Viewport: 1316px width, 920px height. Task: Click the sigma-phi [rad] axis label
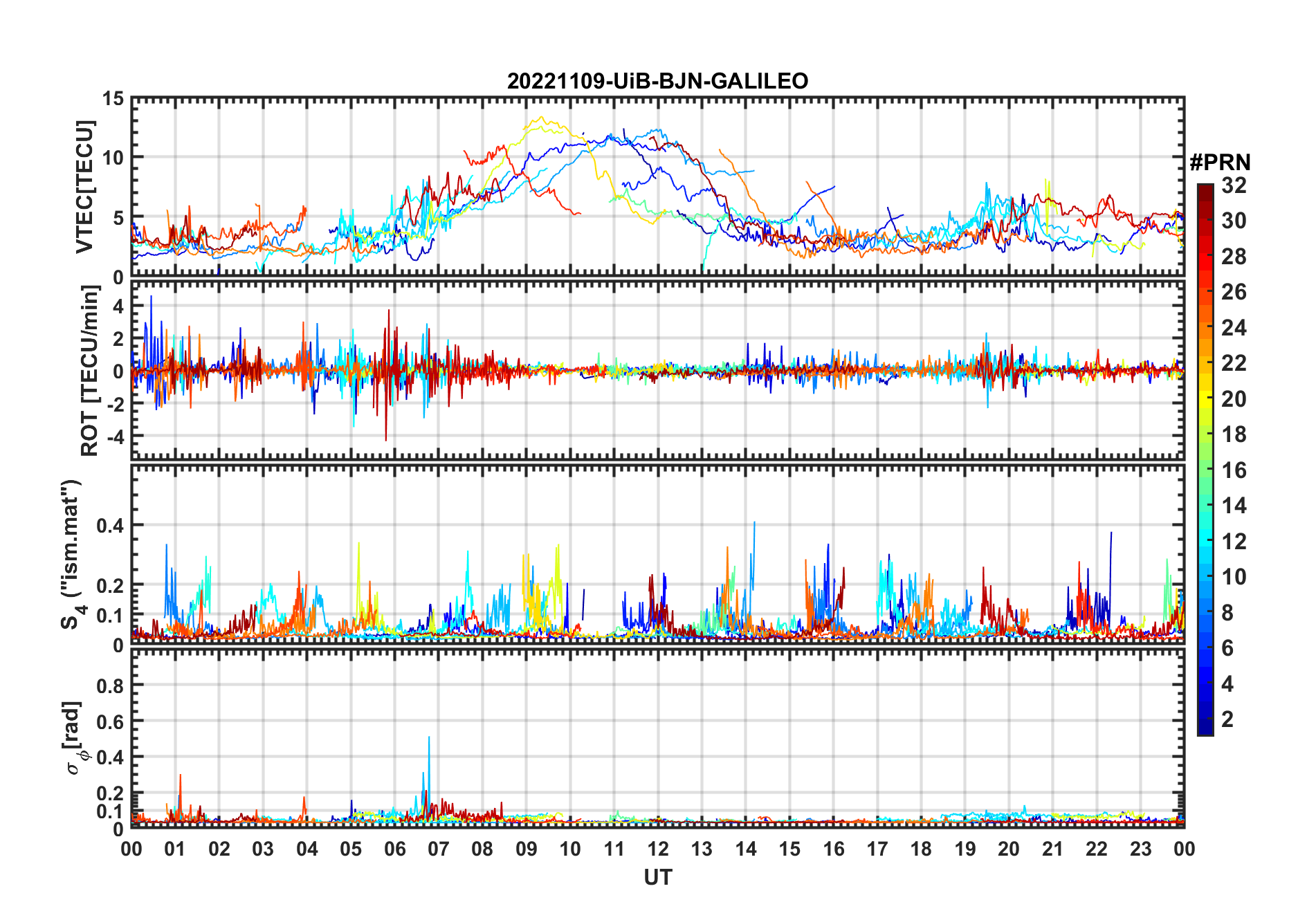pos(75,737)
